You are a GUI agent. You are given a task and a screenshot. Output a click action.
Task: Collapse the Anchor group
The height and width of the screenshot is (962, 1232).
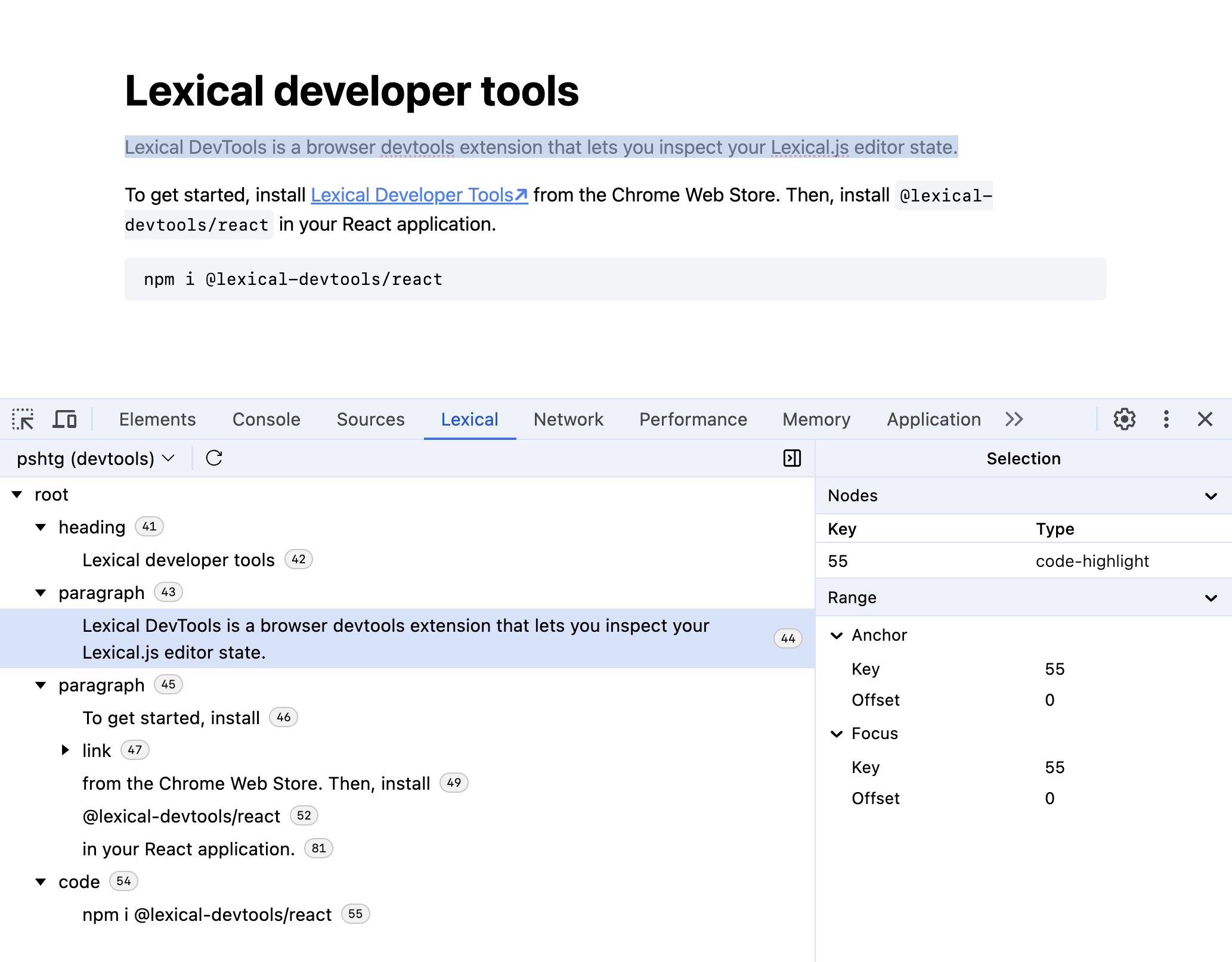pos(837,635)
